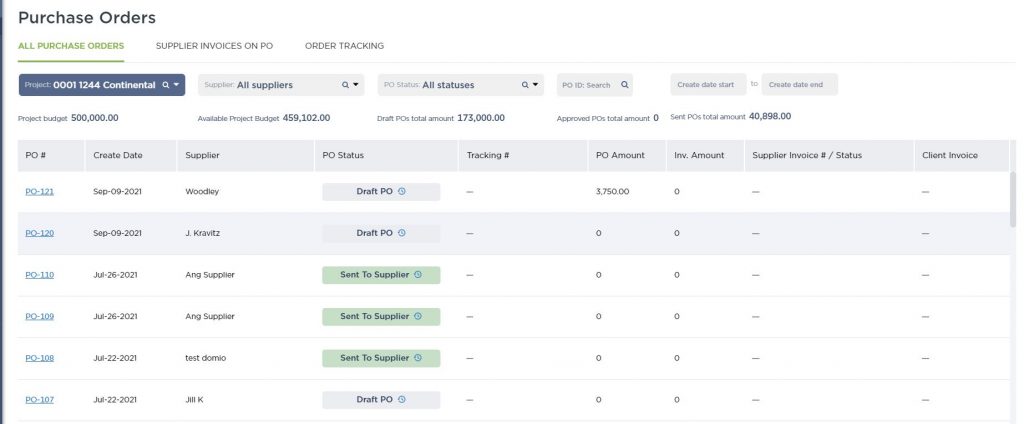The width and height of the screenshot is (1024, 424).
Task: Click the PO-107 link
Action: coord(39,400)
